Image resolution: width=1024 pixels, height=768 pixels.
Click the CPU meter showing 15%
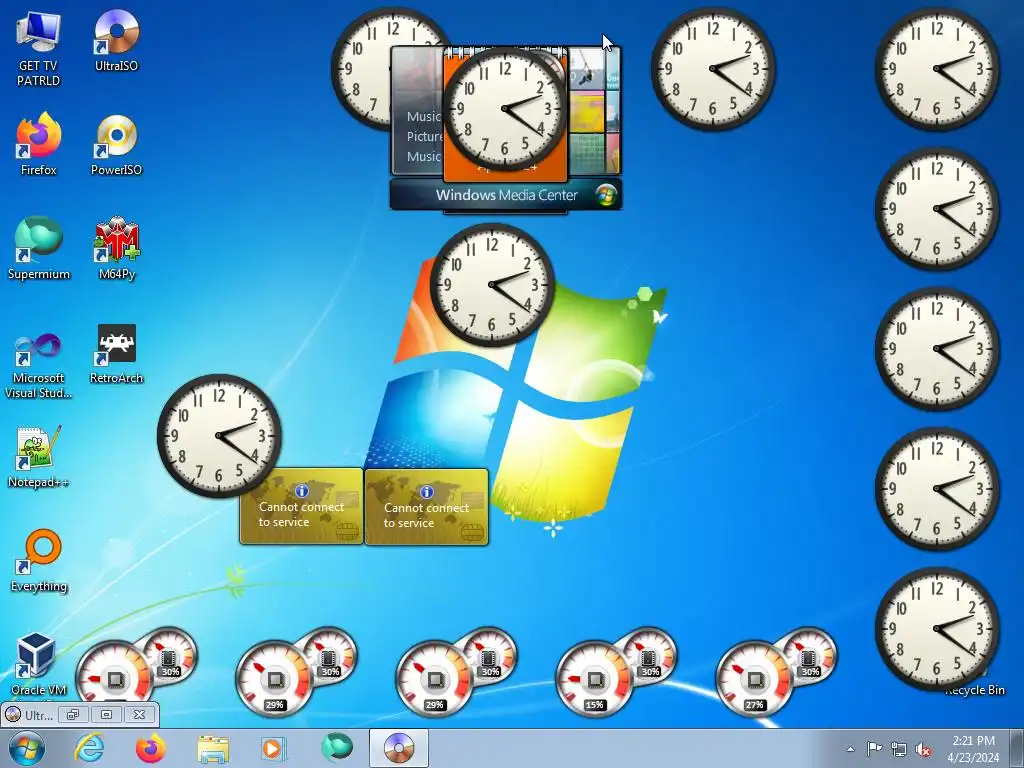click(x=594, y=679)
